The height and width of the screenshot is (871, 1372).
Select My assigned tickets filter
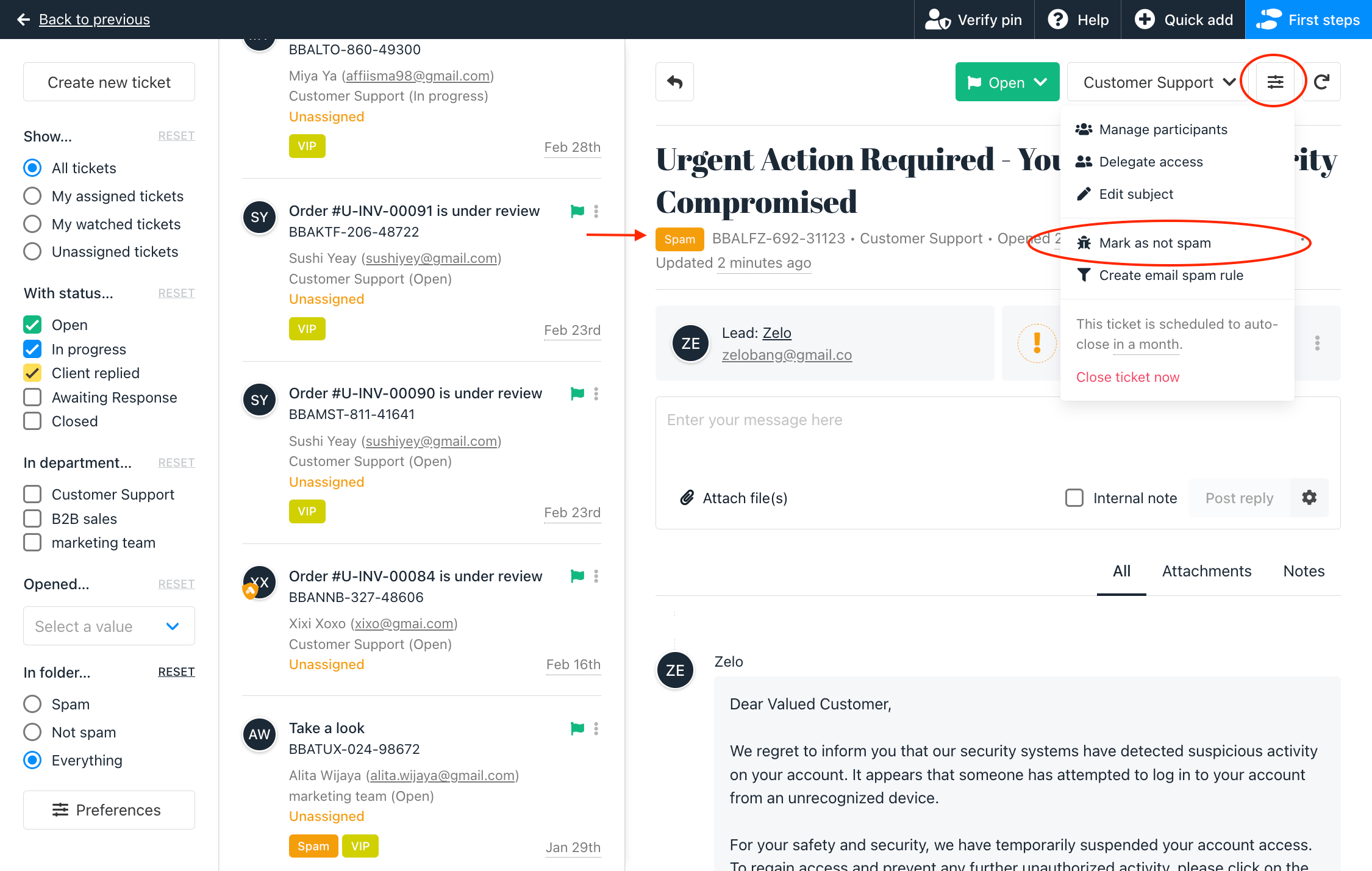tap(32, 196)
